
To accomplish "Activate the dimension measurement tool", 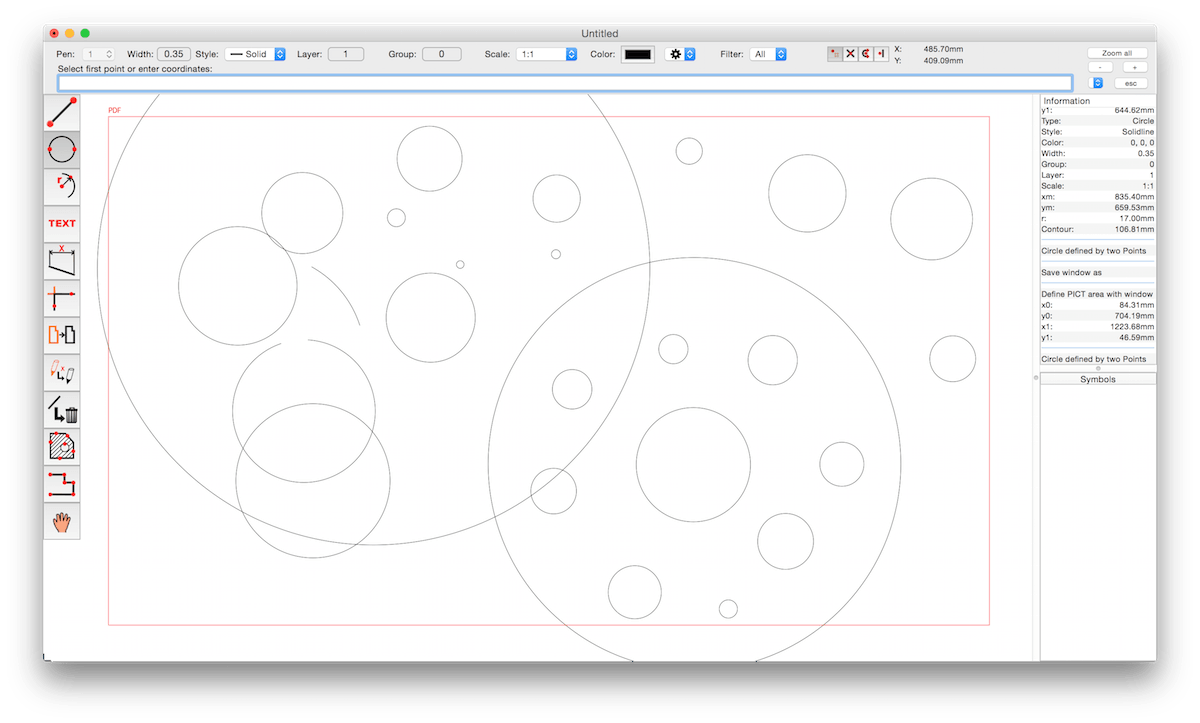I will pyautogui.click(x=61, y=261).
